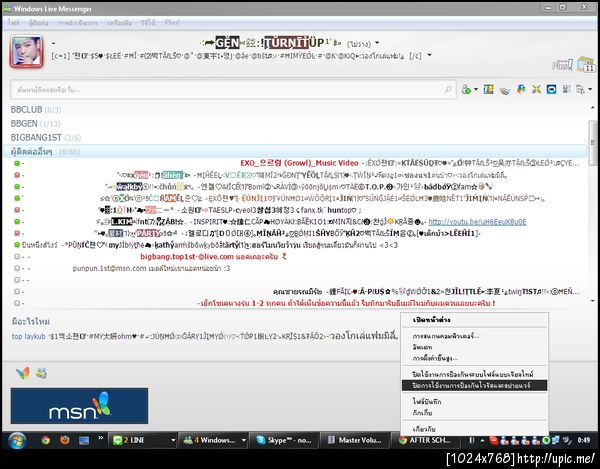Open the status dropdown arrow beside the display name
Screen dimensions: 600x469
[377, 43]
